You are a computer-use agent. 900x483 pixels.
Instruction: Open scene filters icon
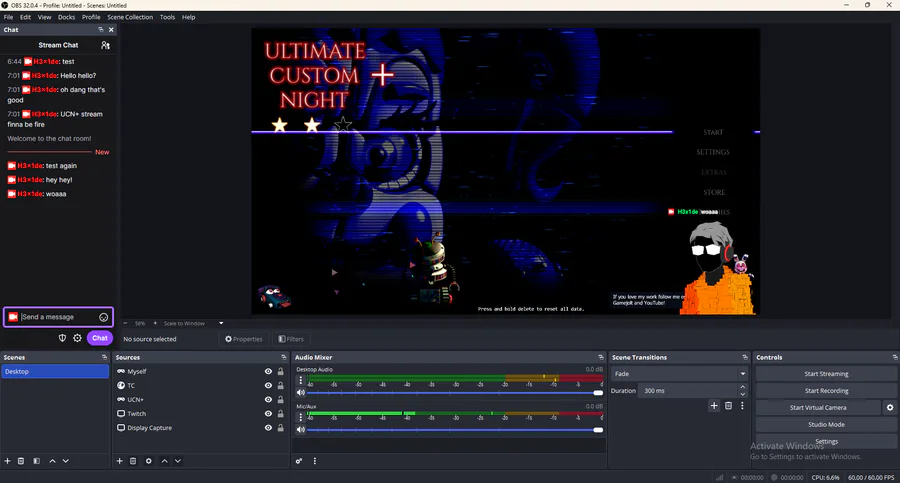point(36,461)
